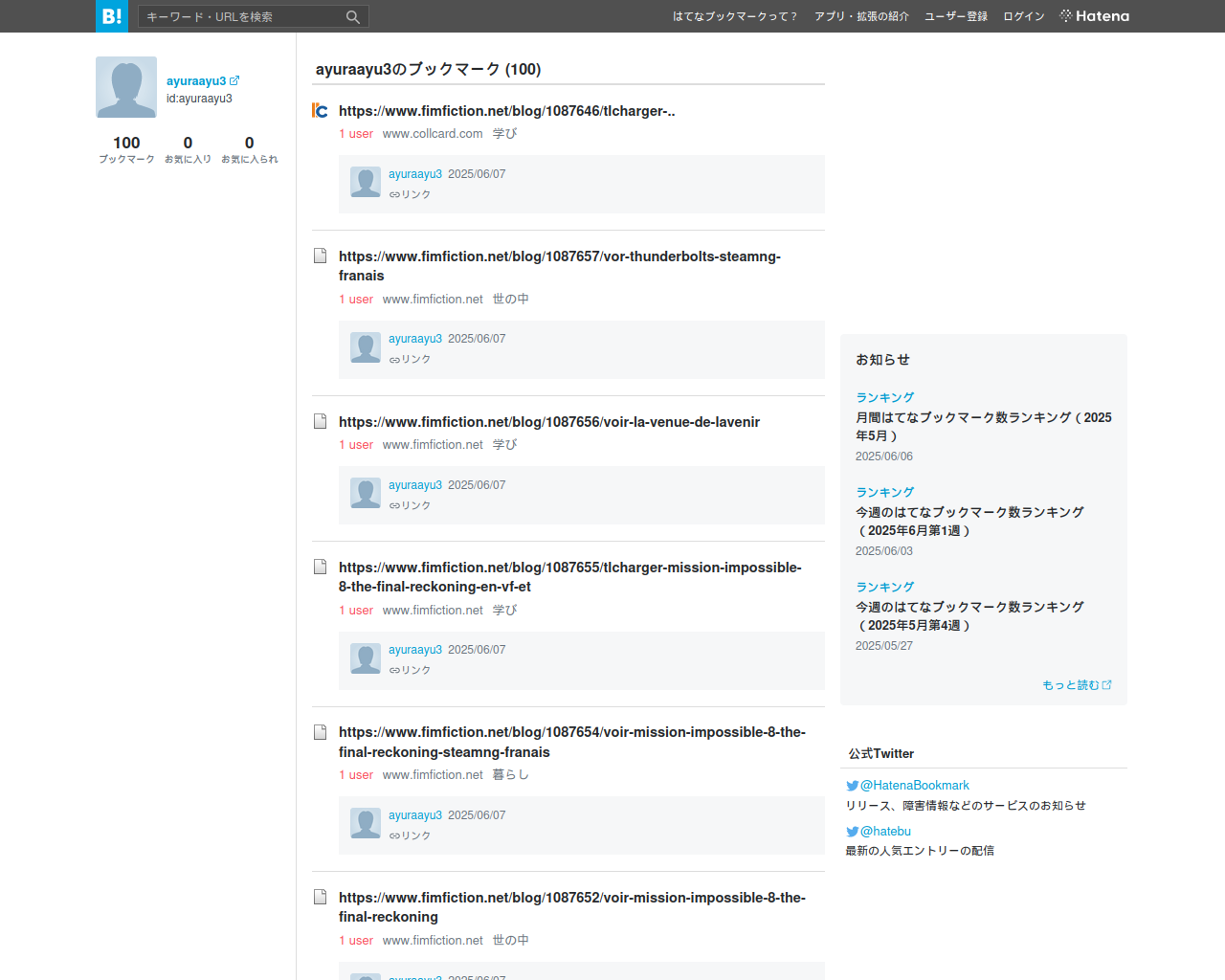Click 1 user for 1087657 entry
Image resolution: width=1225 pixels, height=980 pixels.
click(356, 300)
